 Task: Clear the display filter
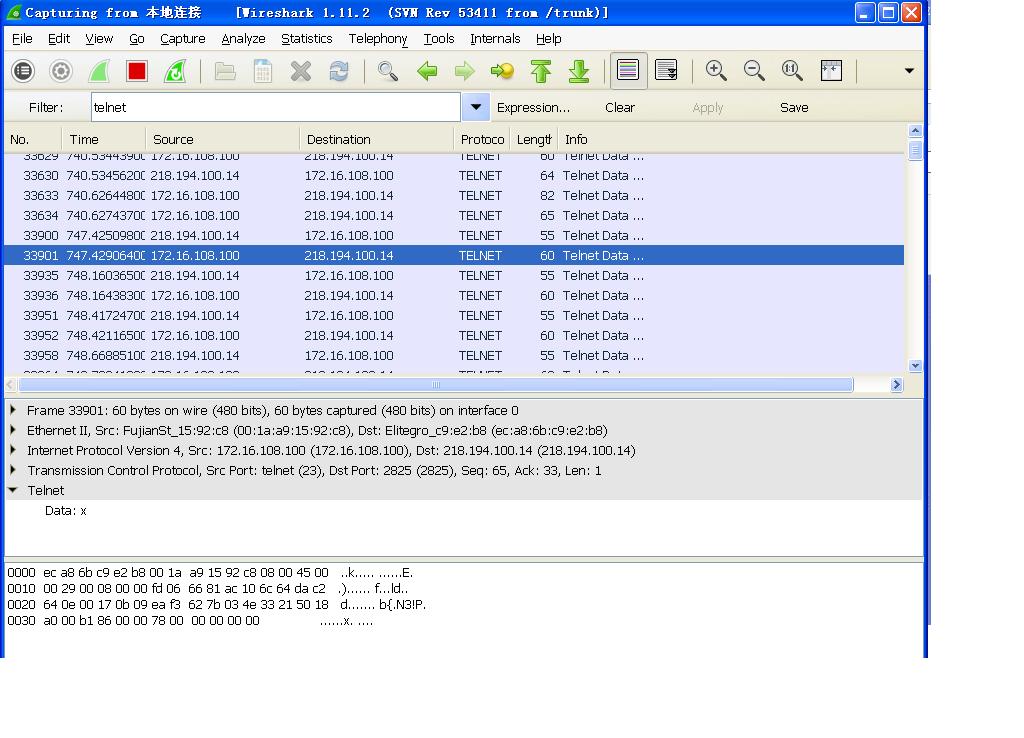620,108
